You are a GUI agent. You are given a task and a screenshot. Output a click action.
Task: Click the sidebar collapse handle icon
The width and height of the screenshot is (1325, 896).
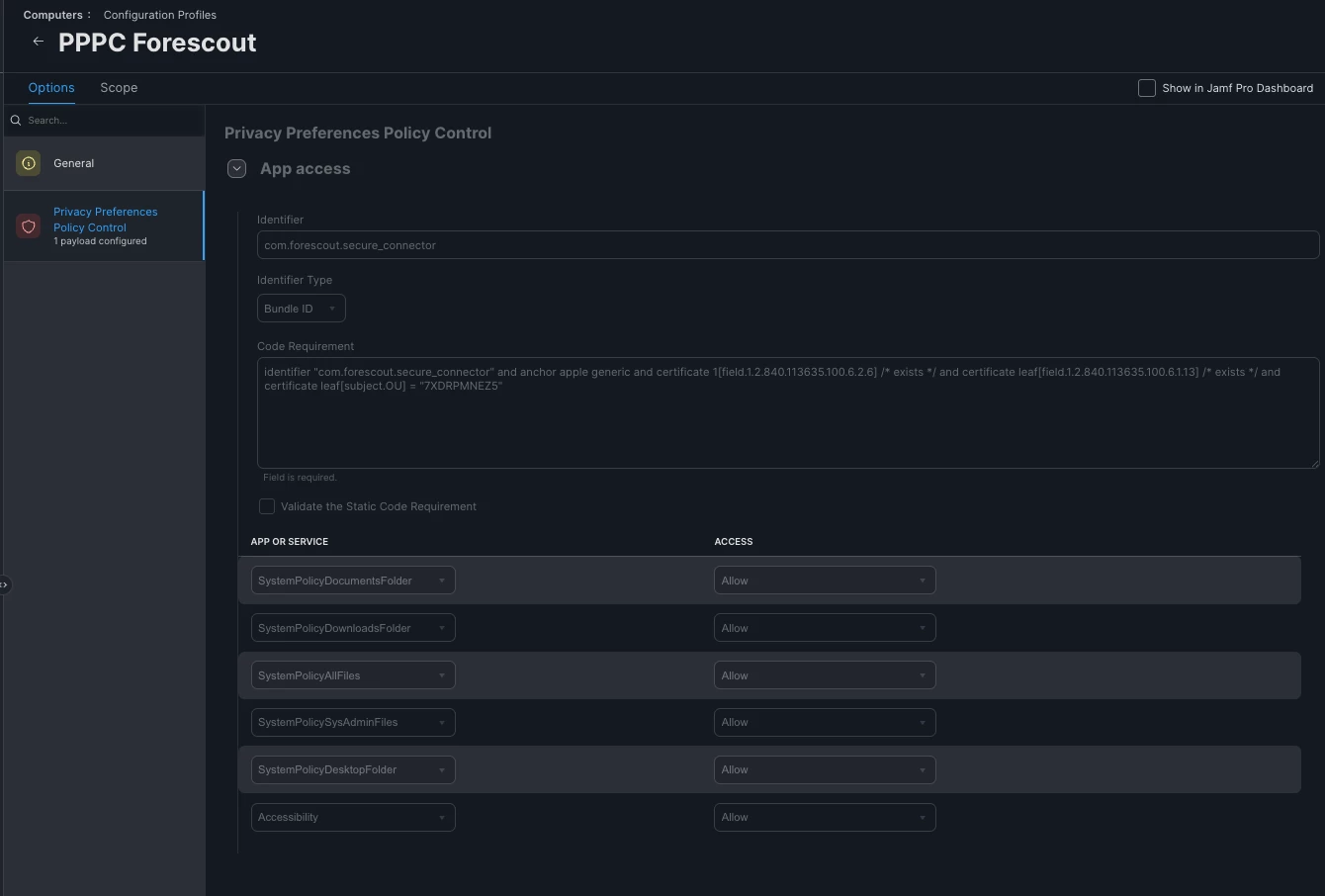click(4, 584)
